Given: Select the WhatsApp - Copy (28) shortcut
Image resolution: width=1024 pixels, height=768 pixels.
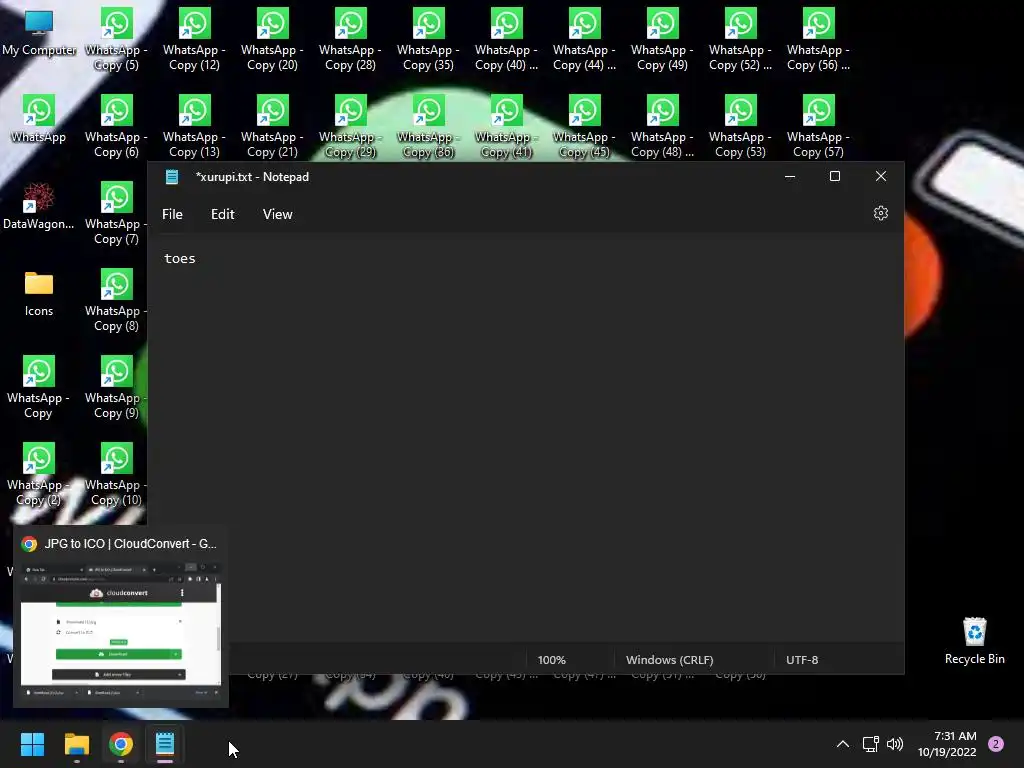Looking at the screenshot, I should click(x=350, y=39).
